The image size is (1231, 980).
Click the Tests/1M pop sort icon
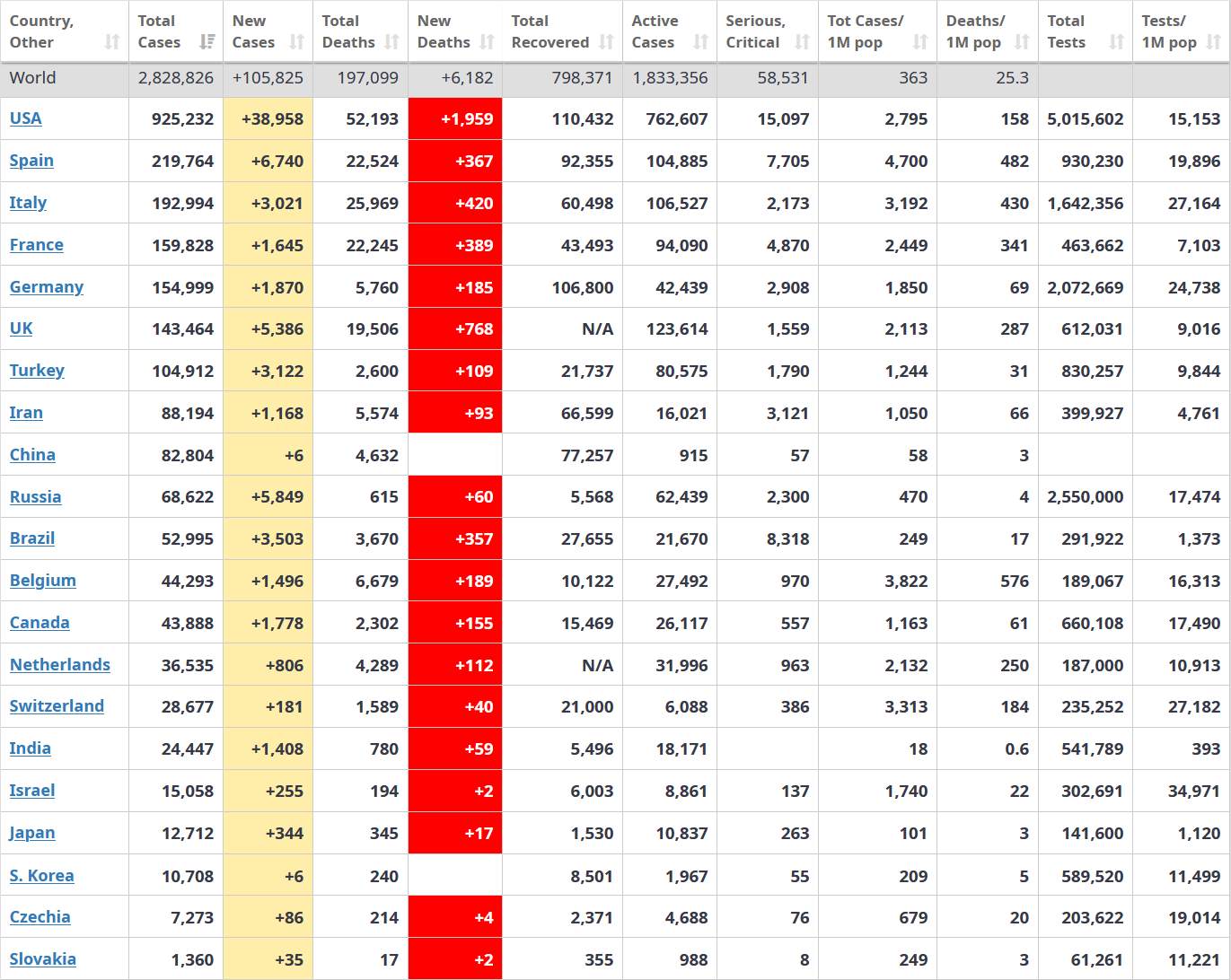(x=1214, y=42)
